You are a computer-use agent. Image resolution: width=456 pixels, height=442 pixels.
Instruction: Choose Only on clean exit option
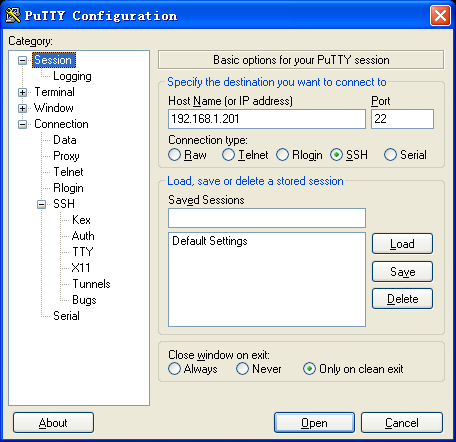(x=309, y=369)
